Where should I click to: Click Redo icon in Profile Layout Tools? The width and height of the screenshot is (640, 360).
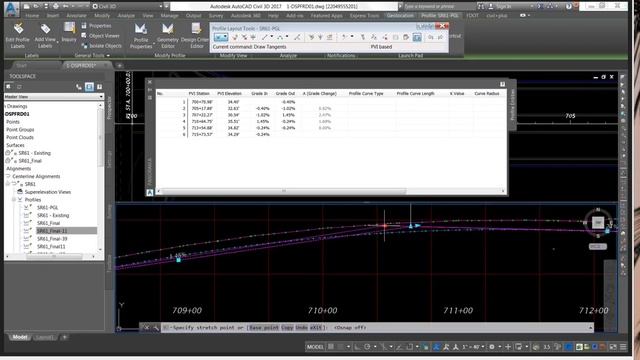[x=440, y=37]
